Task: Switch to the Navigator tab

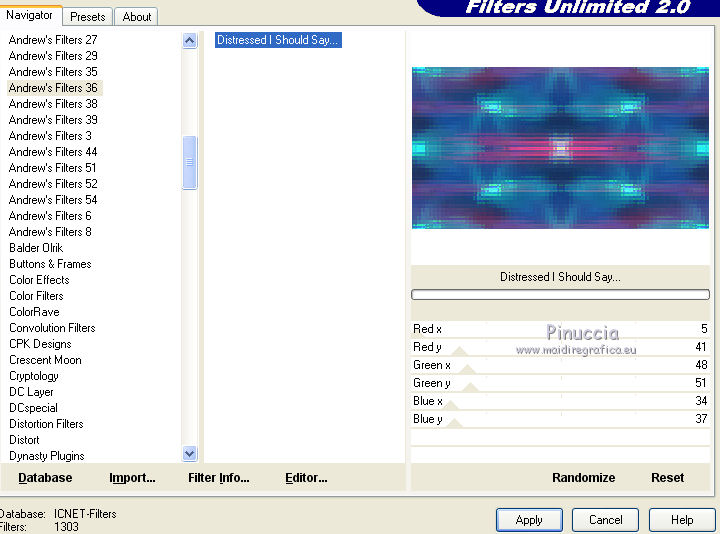Action: coord(30,16)
